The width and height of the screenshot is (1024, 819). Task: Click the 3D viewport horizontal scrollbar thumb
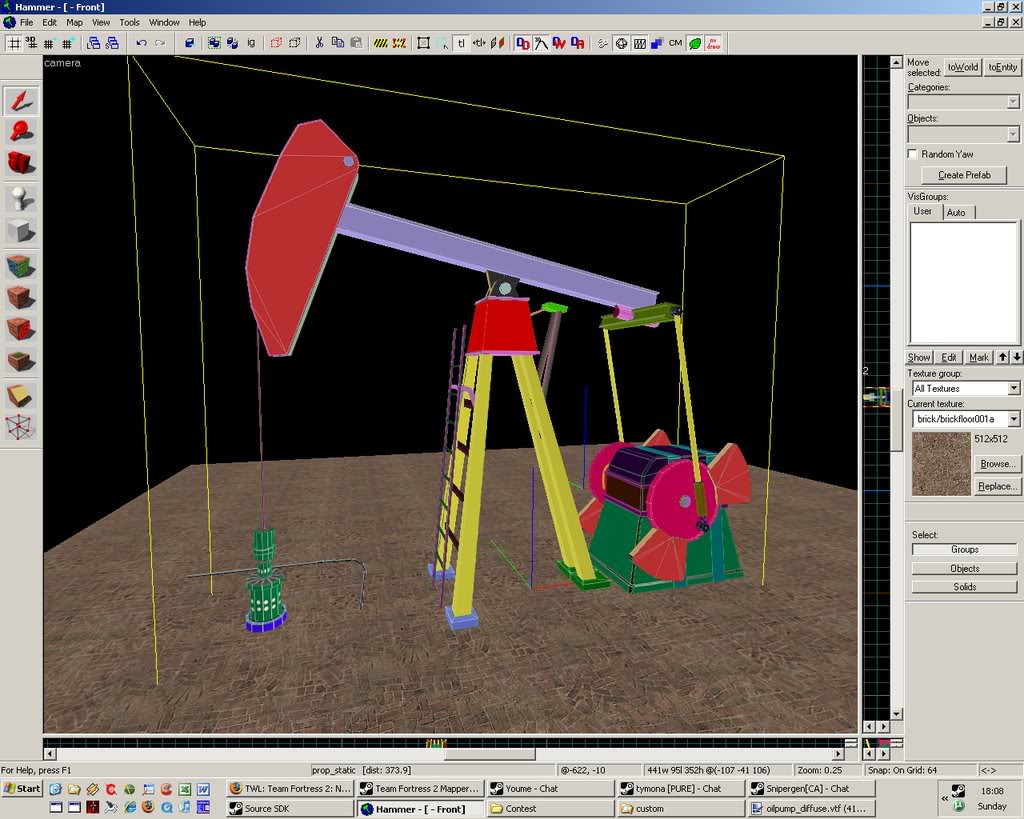(x=489, y=754)
